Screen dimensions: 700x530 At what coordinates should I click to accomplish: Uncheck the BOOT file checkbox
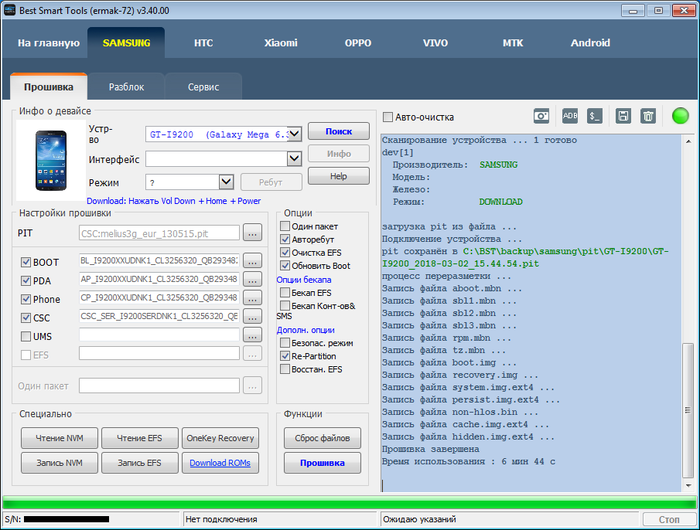point(26,262)
